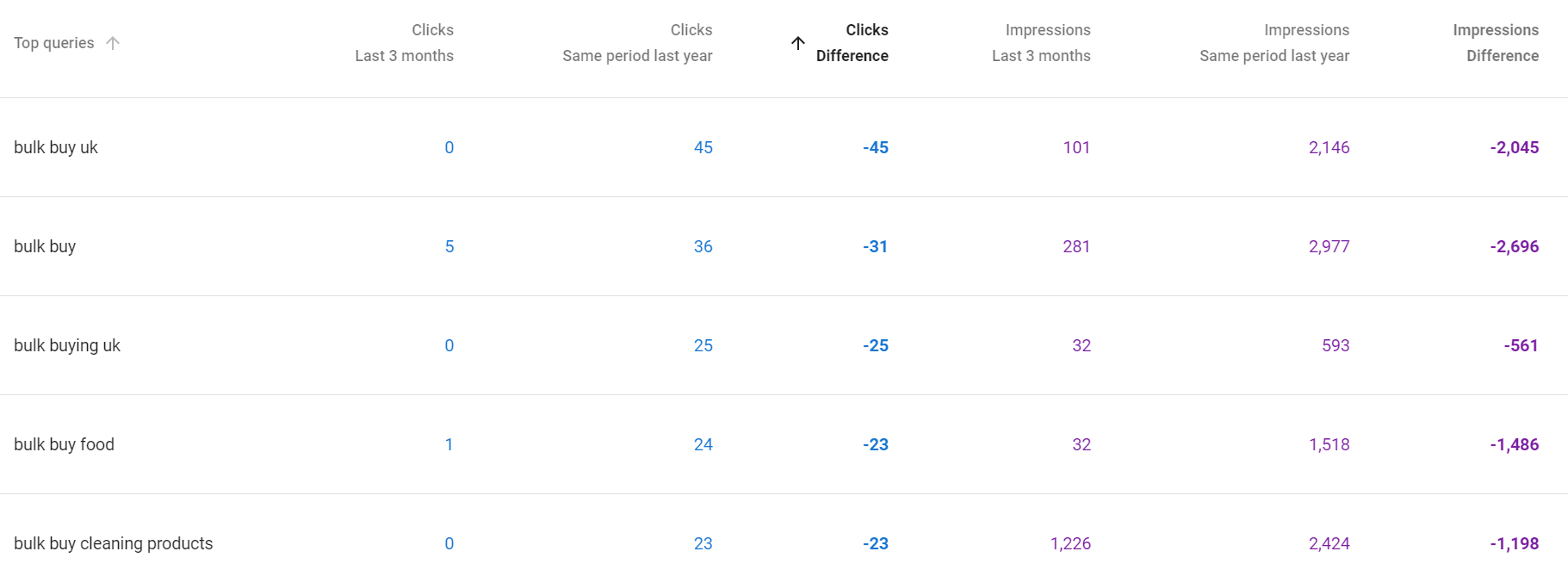
Task: Click sort arrow next to Top queries
Action: (113, 43)
